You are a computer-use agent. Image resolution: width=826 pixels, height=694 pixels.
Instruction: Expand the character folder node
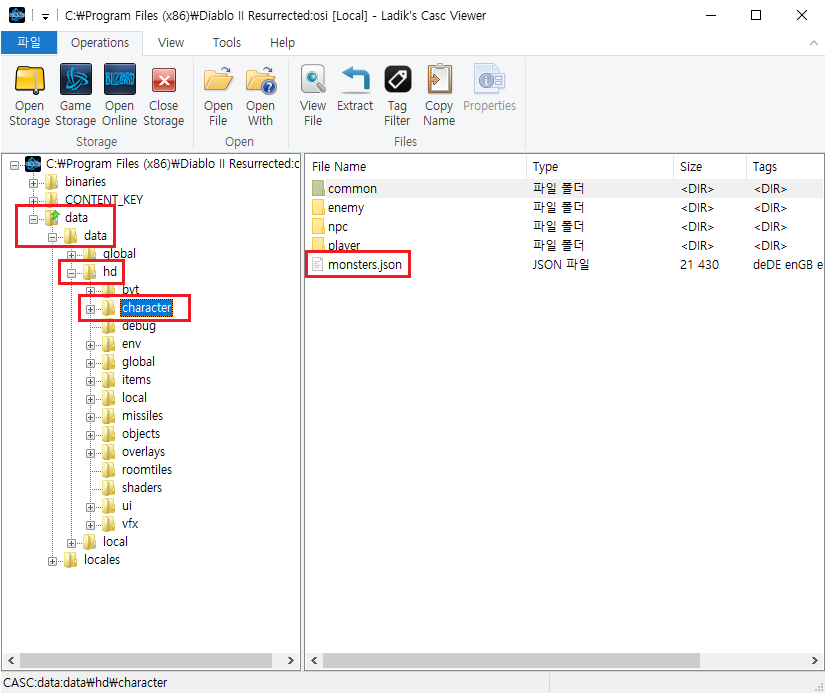[x=90, y=309]
